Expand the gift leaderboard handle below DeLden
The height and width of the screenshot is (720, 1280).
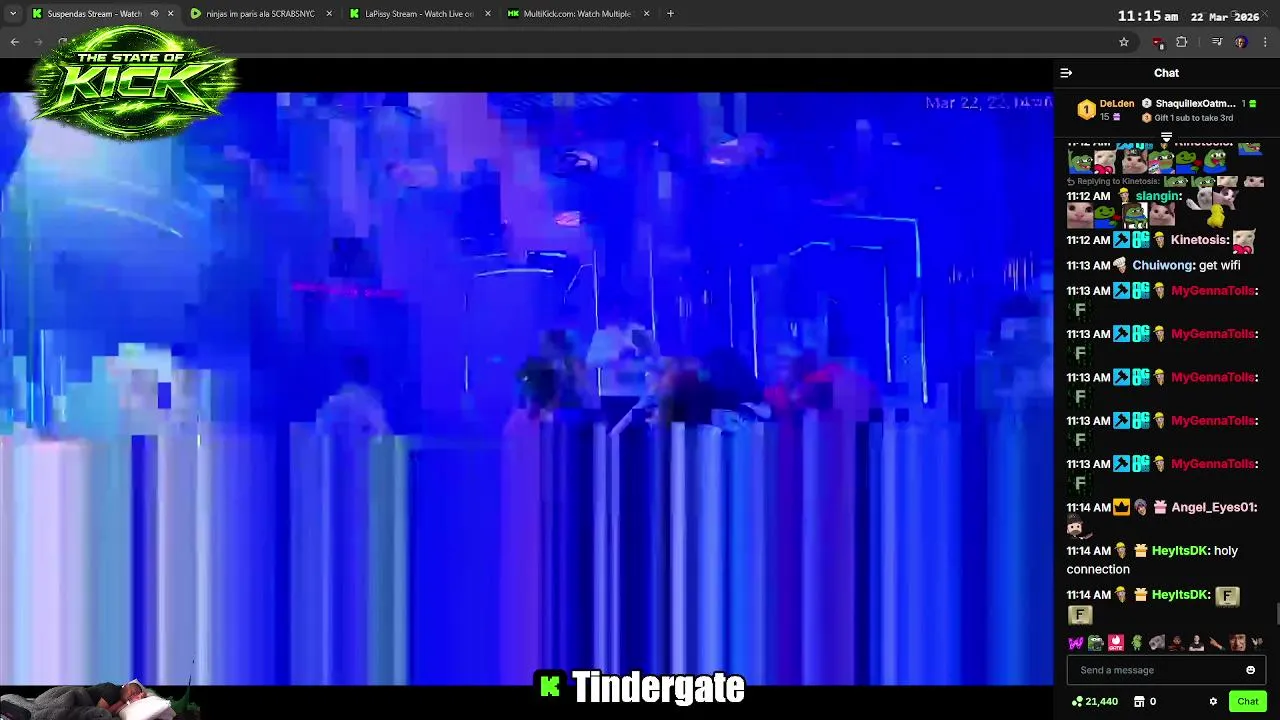[1166, 137]
